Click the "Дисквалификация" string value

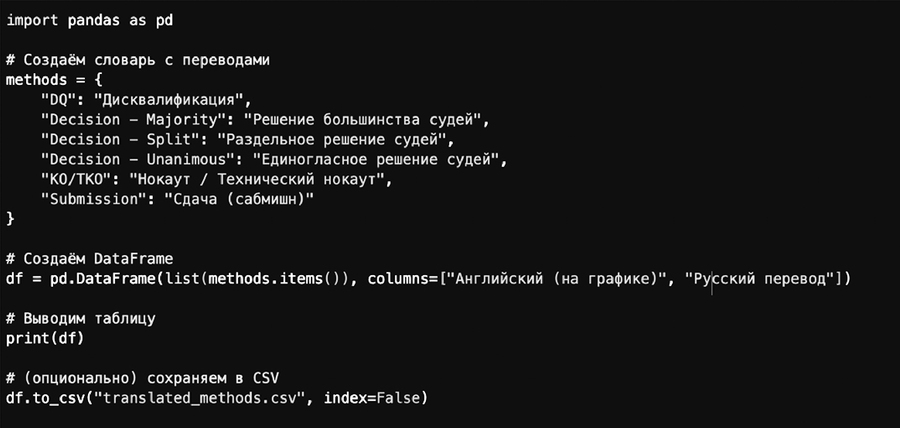tap(165, 99)
